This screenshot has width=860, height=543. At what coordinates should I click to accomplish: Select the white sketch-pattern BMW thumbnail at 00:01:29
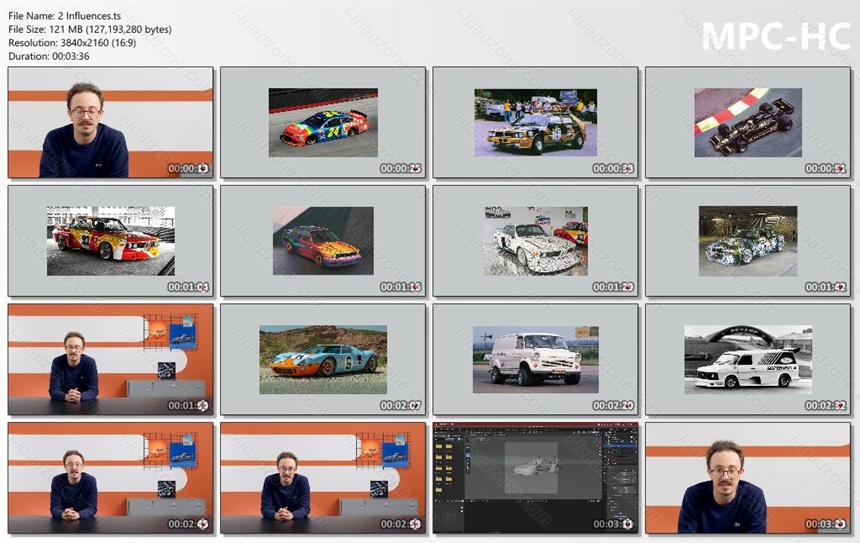[x=535, y=241]
